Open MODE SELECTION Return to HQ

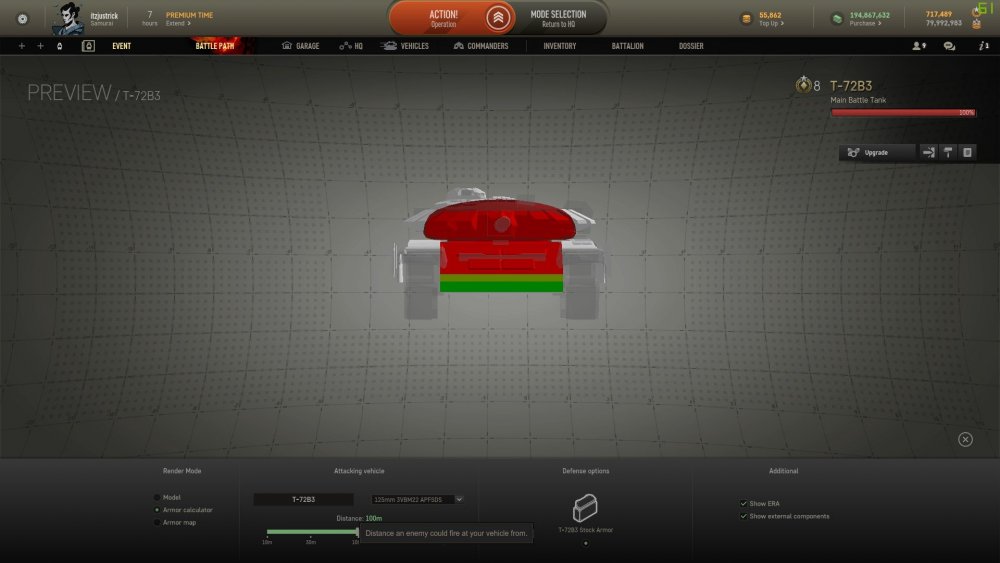click(x=558, y=18)
